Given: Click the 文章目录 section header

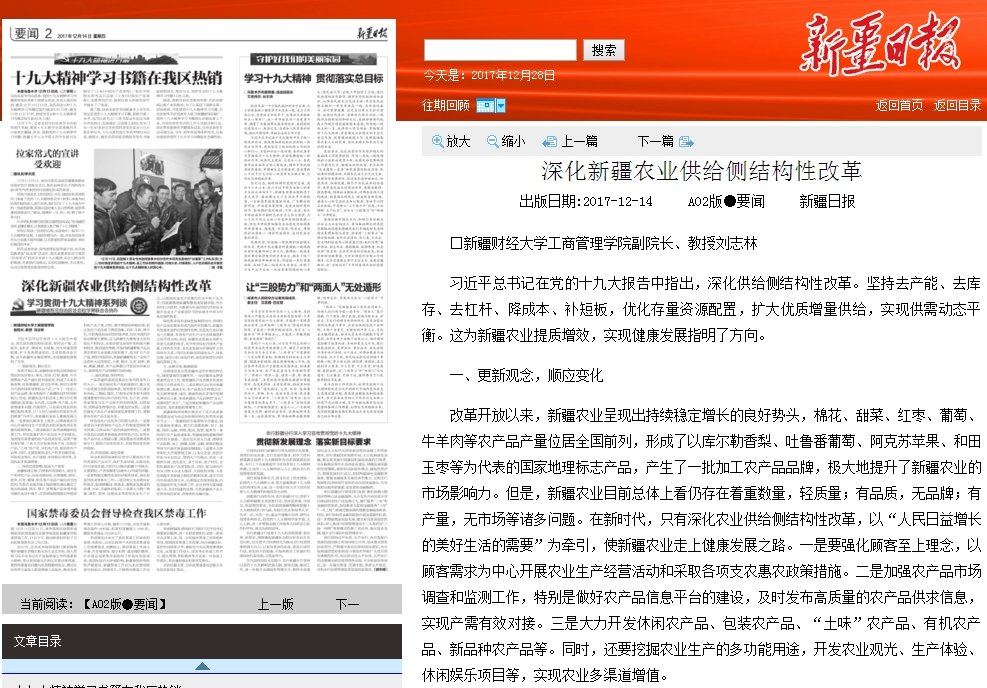Looking at the screenshot, I should point(38,641).
